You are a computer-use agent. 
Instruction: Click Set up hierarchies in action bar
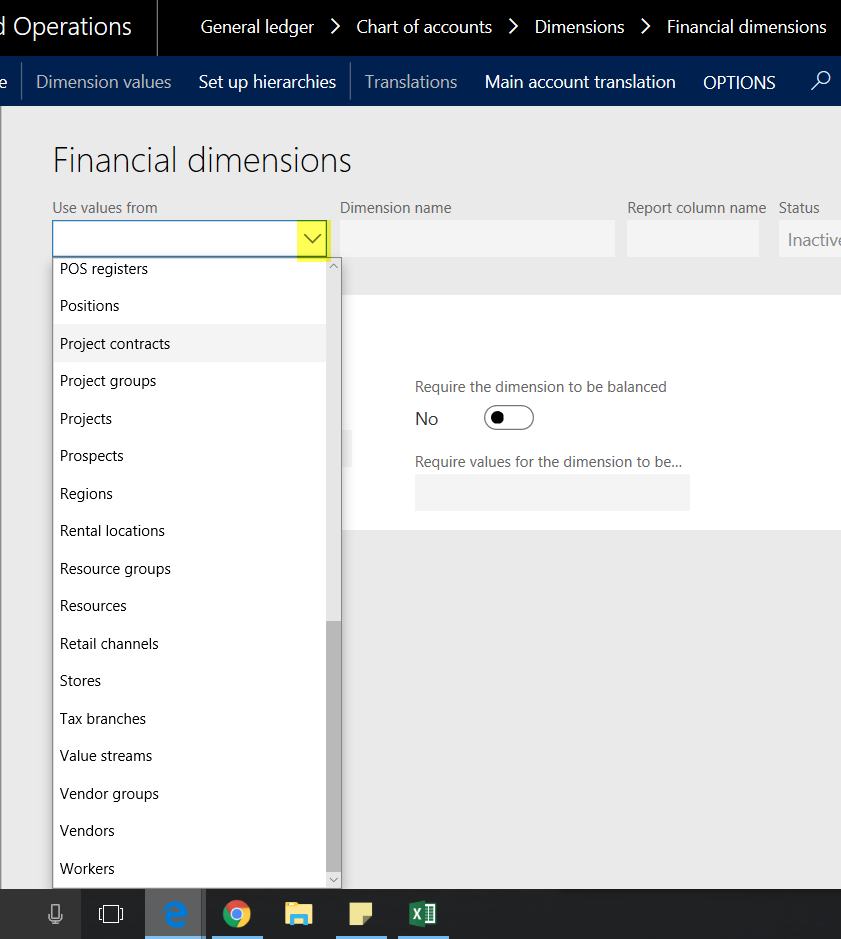tap(267, 82)
